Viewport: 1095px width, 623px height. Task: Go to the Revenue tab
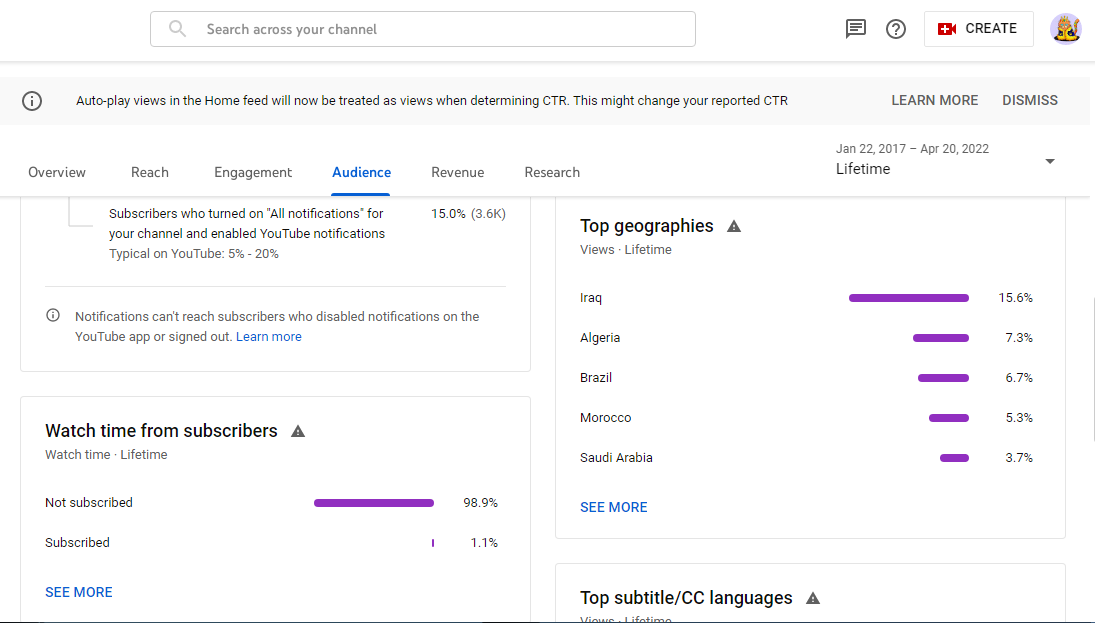pos(457,173)
